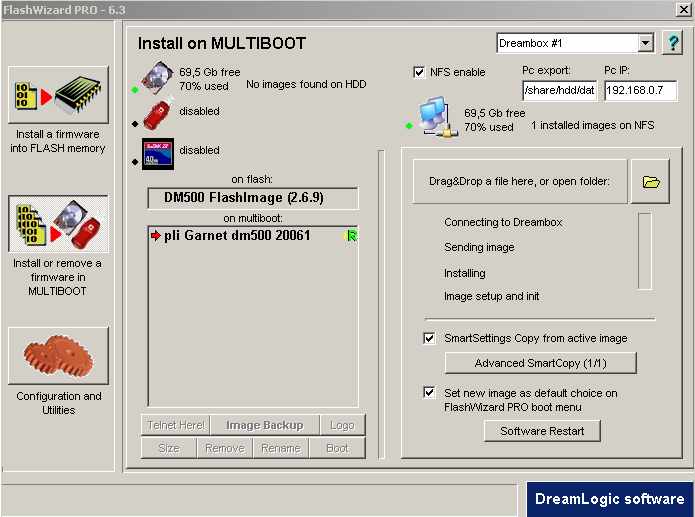Screen dimensions: 695x517
Task: Click the Image Backup button
Action: click(x=265, y=425)
